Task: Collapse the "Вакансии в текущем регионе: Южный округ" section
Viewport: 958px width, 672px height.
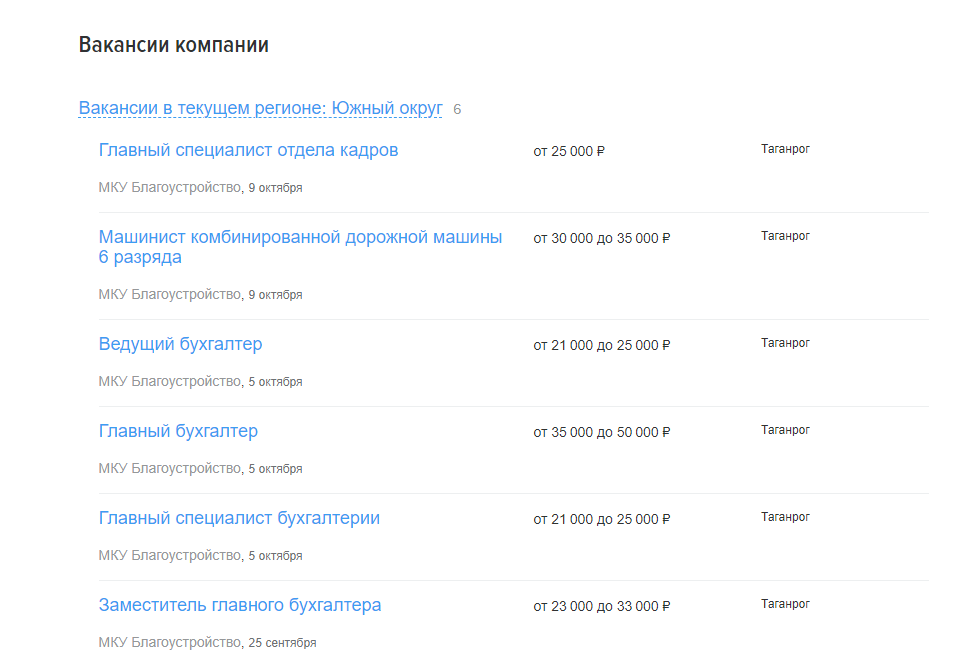Action: point(260,108)
